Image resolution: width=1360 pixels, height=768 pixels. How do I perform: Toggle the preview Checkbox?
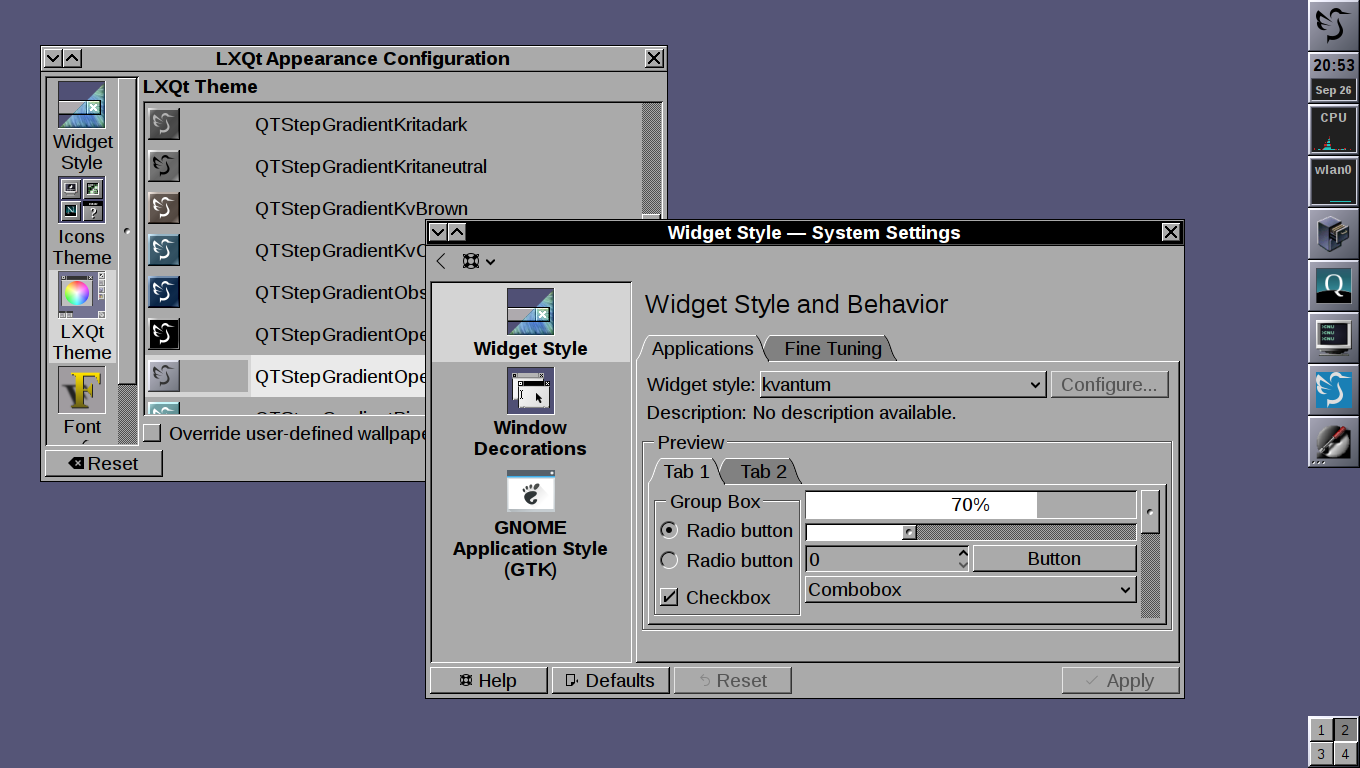click(x=716, y=597)
